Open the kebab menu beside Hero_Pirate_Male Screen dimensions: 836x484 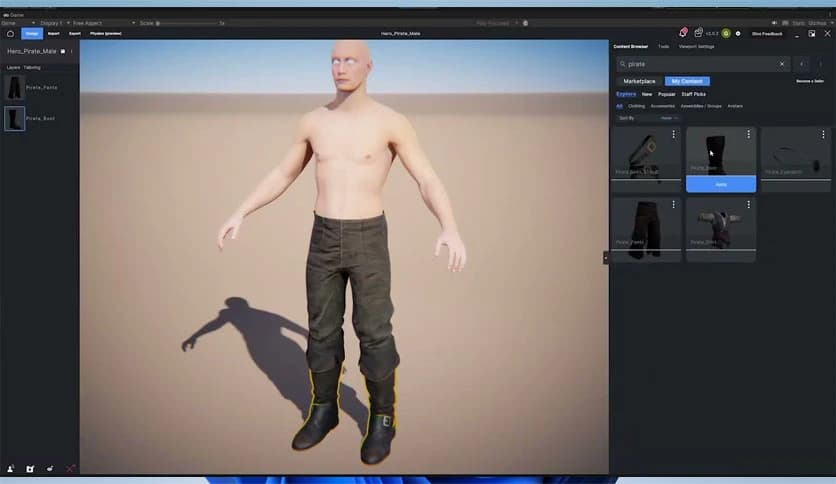[x=71, y=51]
